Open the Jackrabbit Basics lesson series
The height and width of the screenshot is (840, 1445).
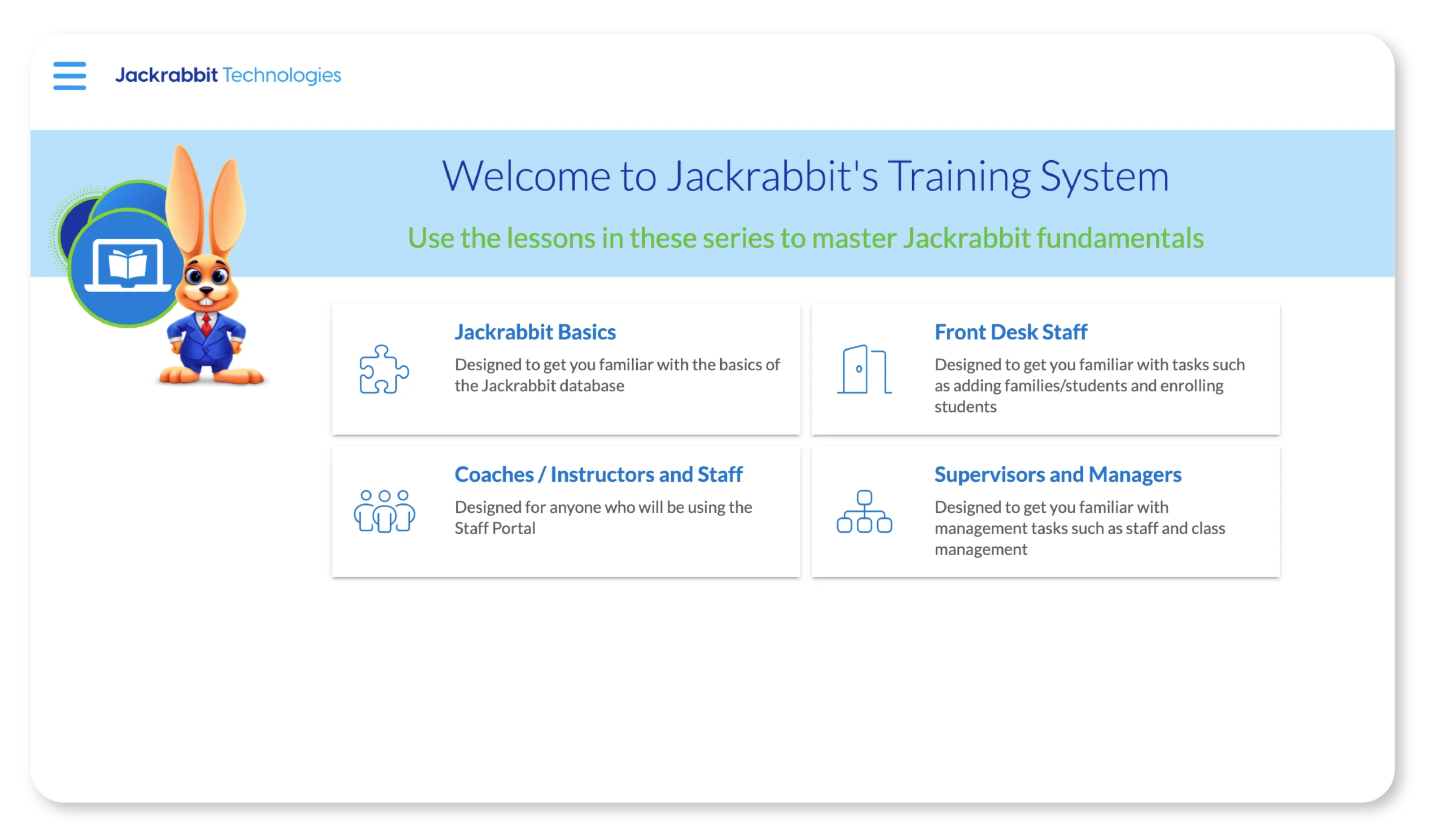tap(535, 331)
